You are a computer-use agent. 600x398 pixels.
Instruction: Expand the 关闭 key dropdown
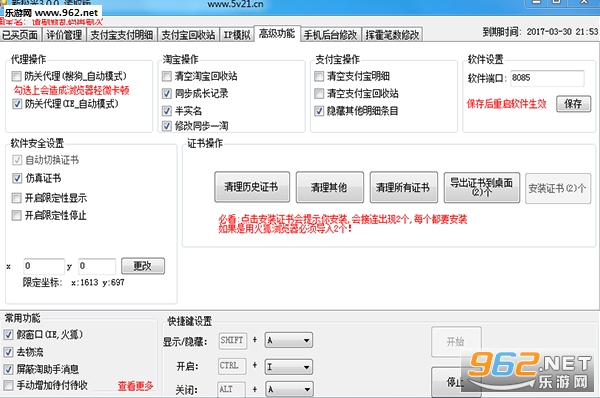coord(289,389)
